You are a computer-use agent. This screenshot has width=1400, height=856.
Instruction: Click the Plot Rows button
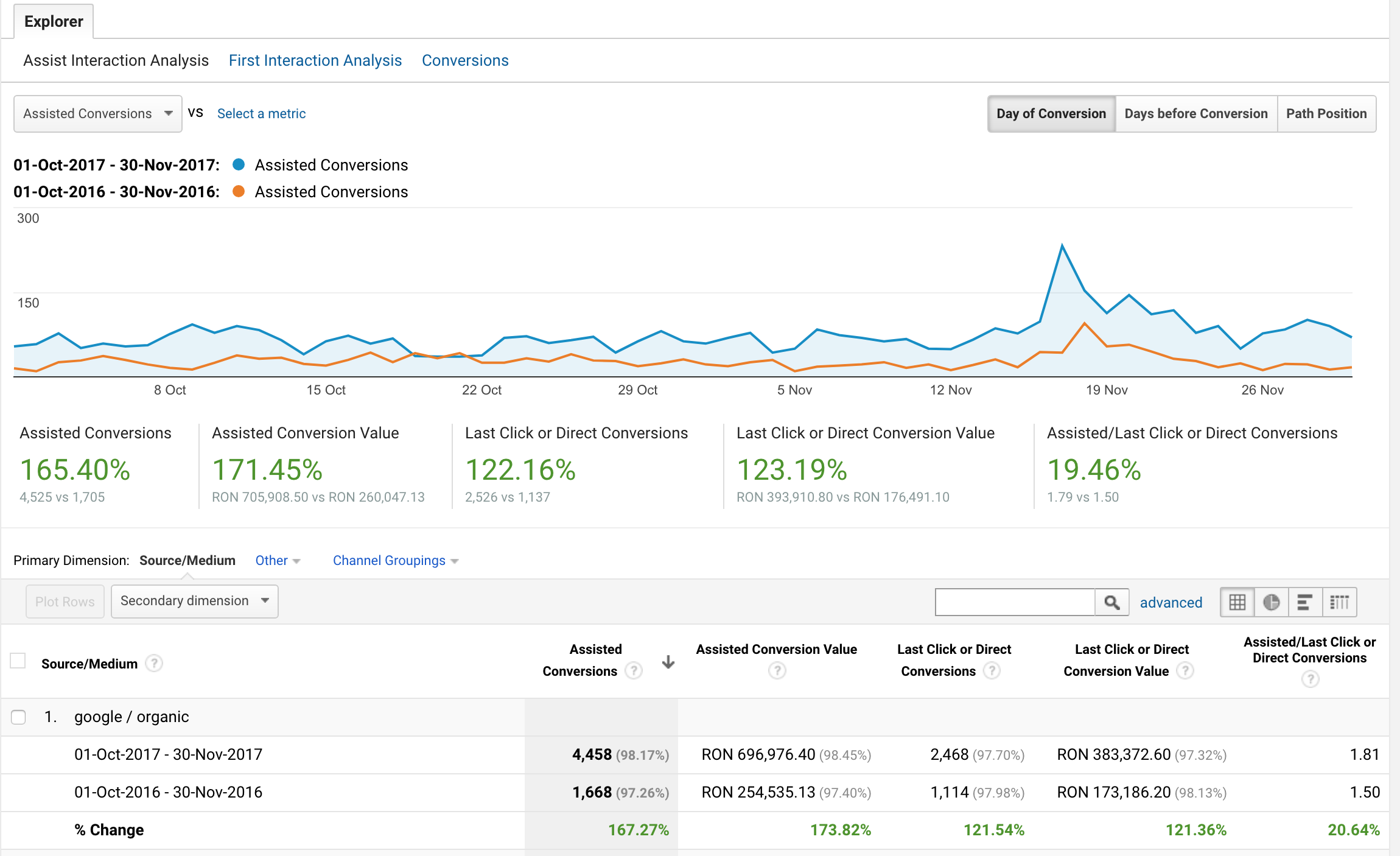[65, 602]
